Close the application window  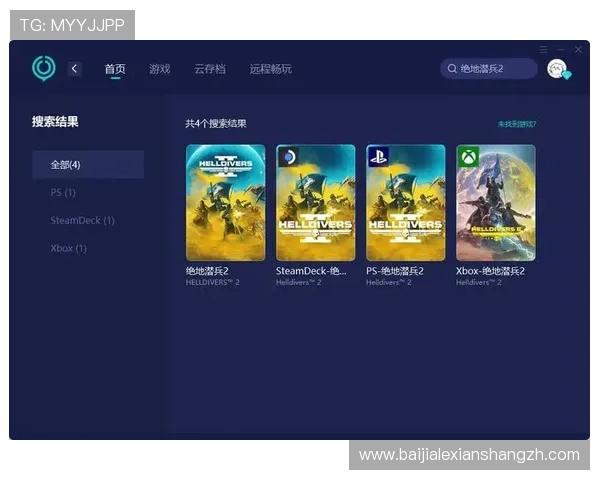click(x=578, y=49)
